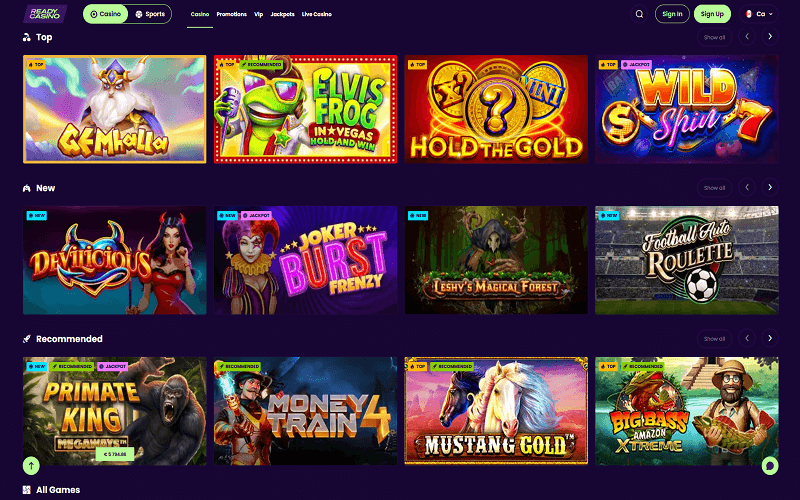Open the live chat bubble icon
This screenshot has height=500, width=800.
770,465
